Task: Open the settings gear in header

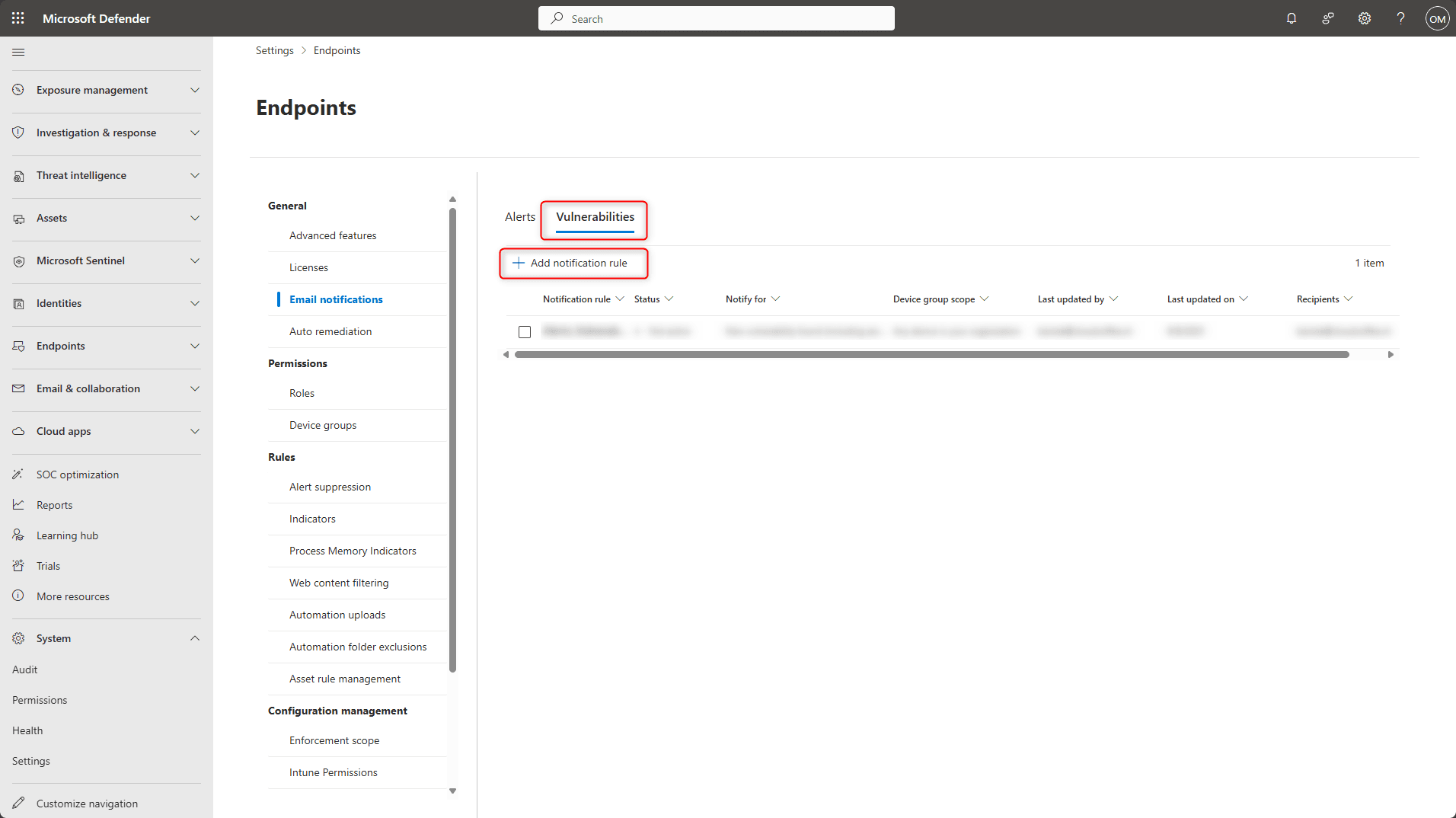Action: coord(1365,18)
